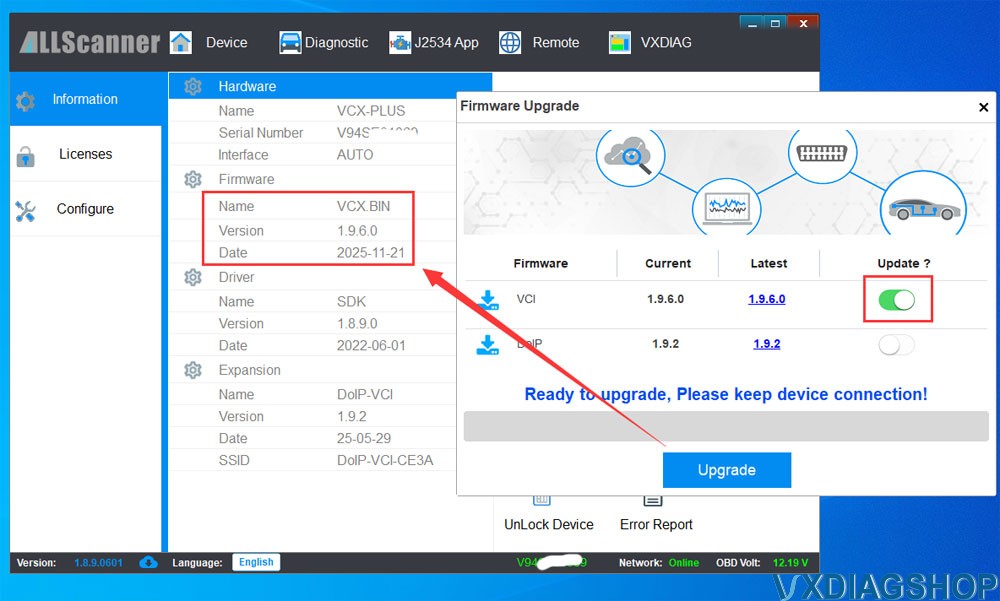Select the Information sidebar tab
The image size is (1000, 601).
coord(85,100)
